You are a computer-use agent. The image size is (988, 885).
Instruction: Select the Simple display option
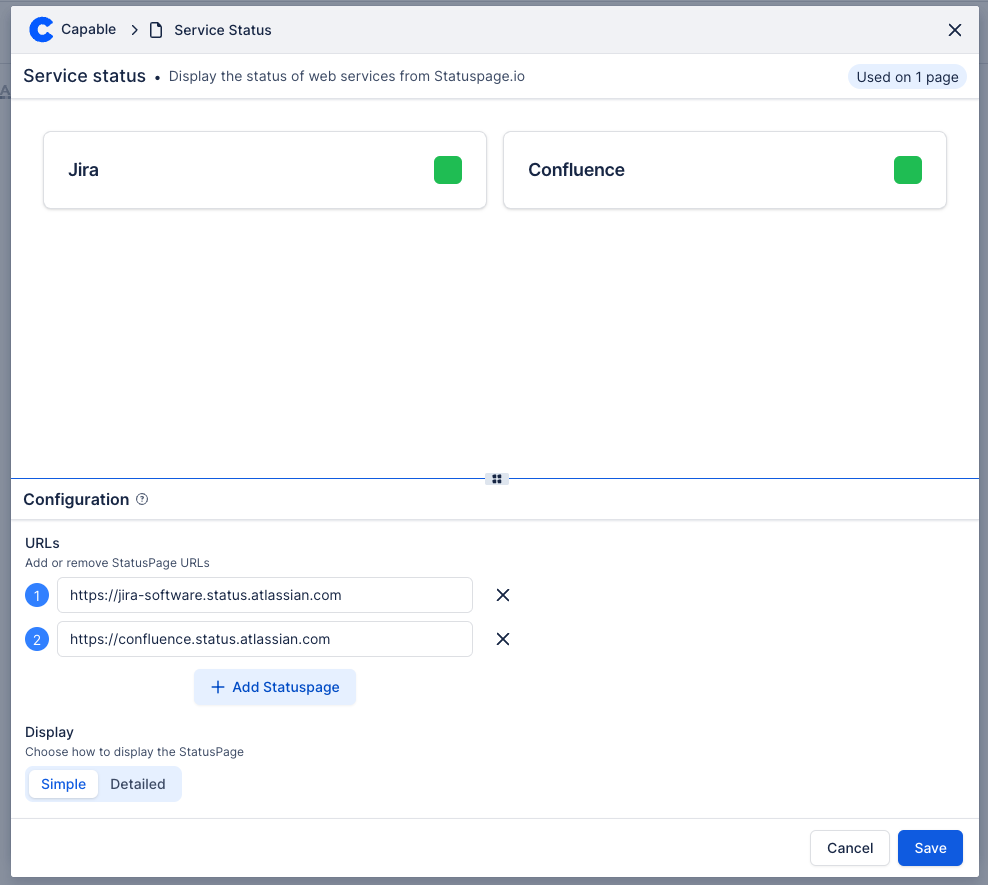tap(64, 784)
